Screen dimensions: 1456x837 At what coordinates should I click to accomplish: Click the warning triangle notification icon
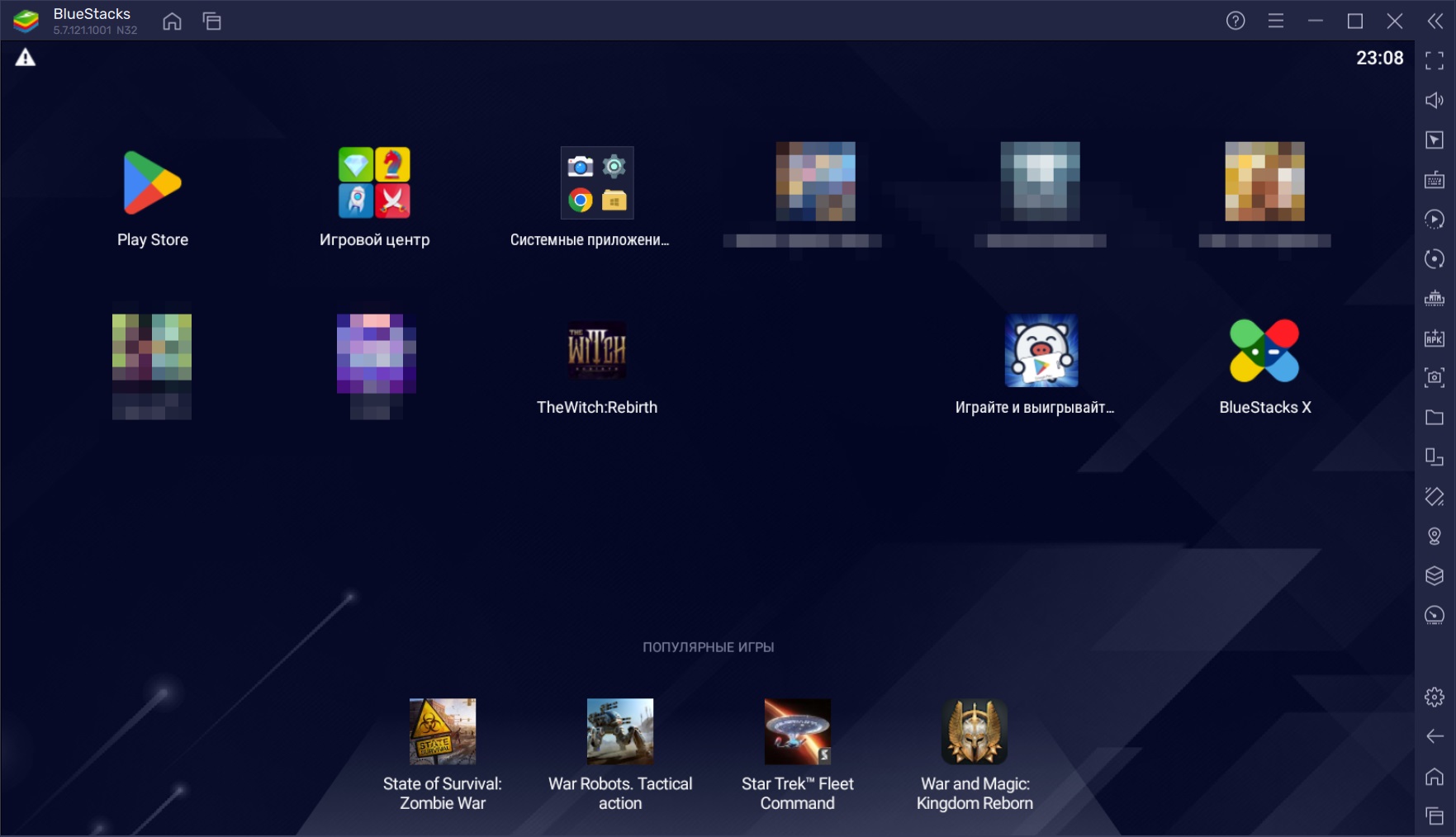tap(26, 58)
